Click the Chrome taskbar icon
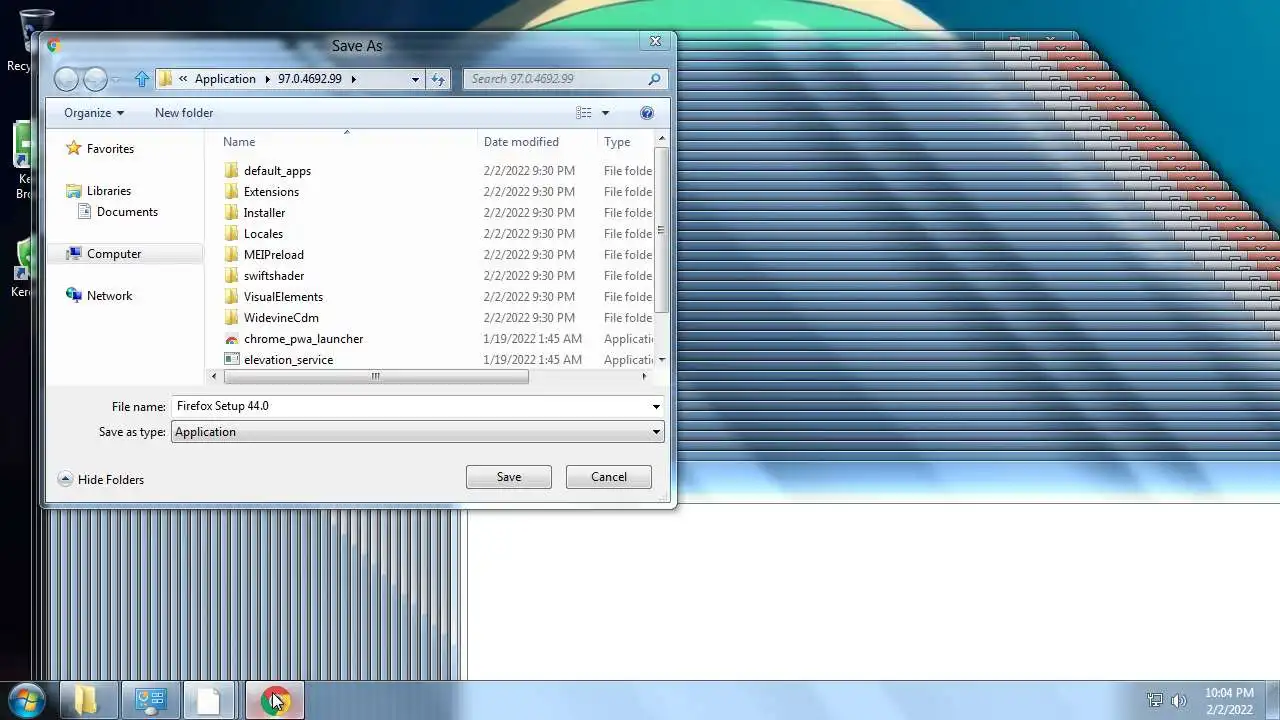The image size is (1280, 720). [x=275, y=700]
